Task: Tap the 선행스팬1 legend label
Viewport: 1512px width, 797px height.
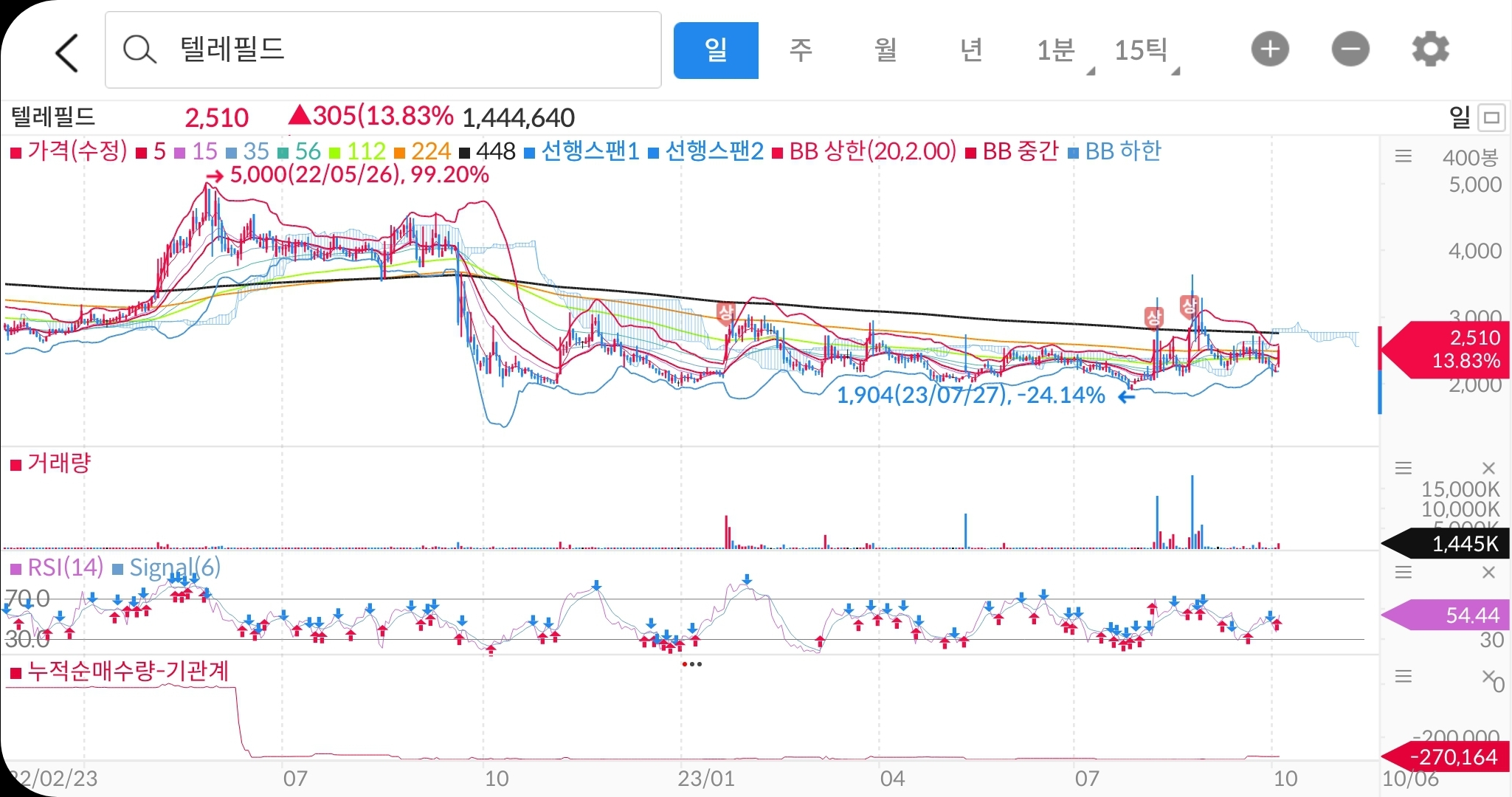Action: [x=582, y=151]
